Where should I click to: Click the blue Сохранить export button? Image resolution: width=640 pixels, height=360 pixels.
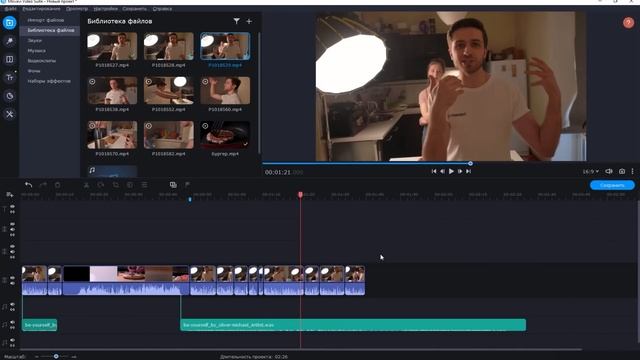pyautogui.click(x=612, y=185)
